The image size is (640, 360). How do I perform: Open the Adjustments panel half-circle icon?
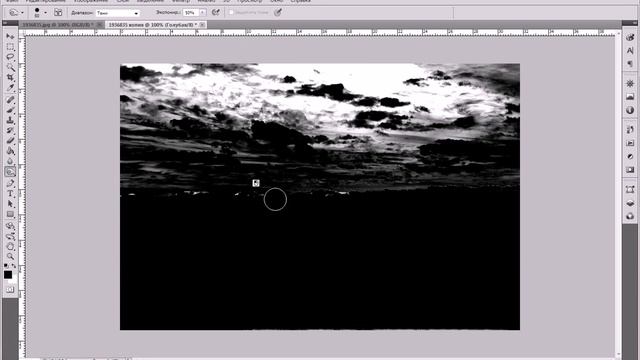[x=630, y=156]
